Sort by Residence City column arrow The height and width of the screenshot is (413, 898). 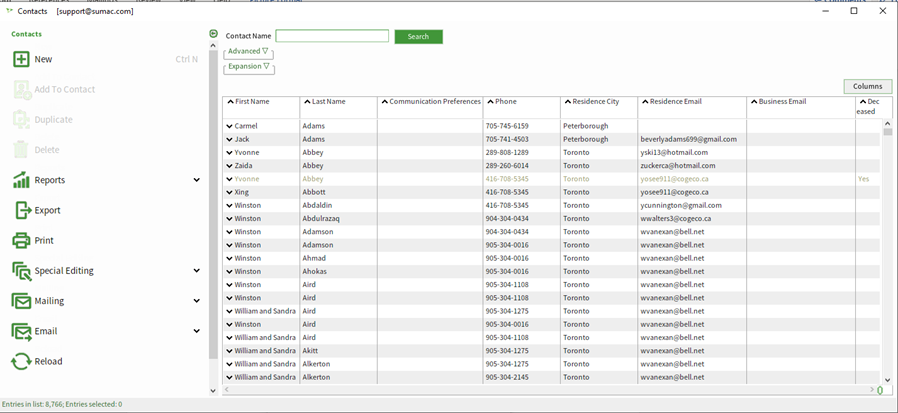pos(568,102)
